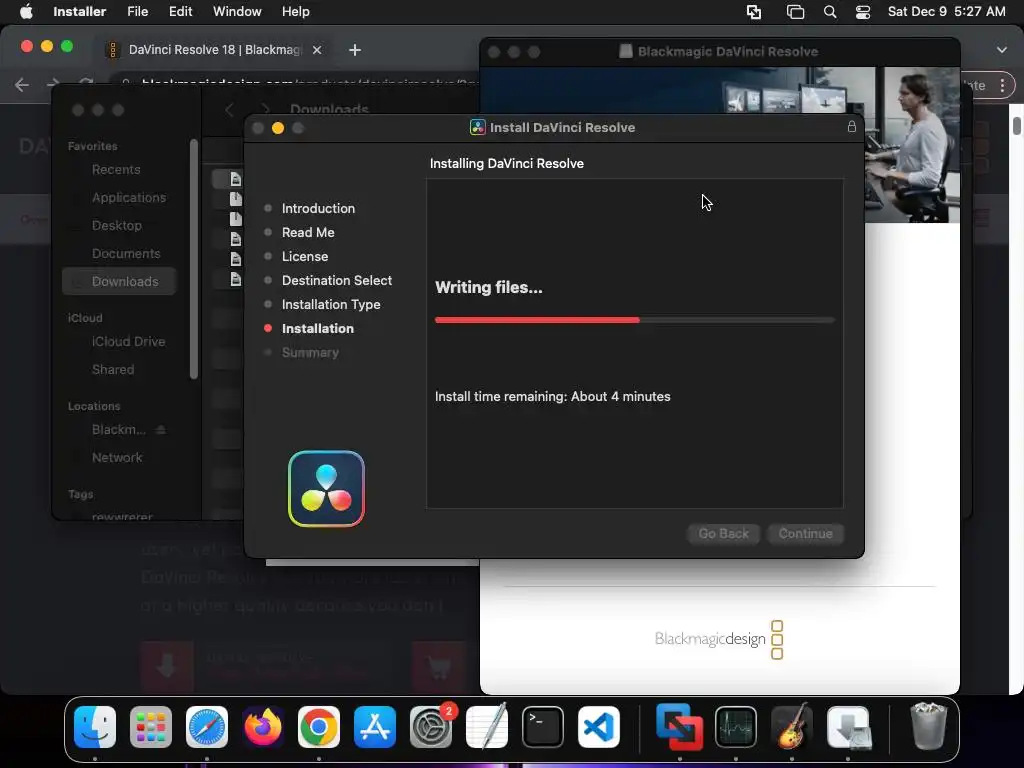Expand the Chrome tab search chevron
The width and height of the screenshot is (1024, 768).
click(x=1002, y=50)
